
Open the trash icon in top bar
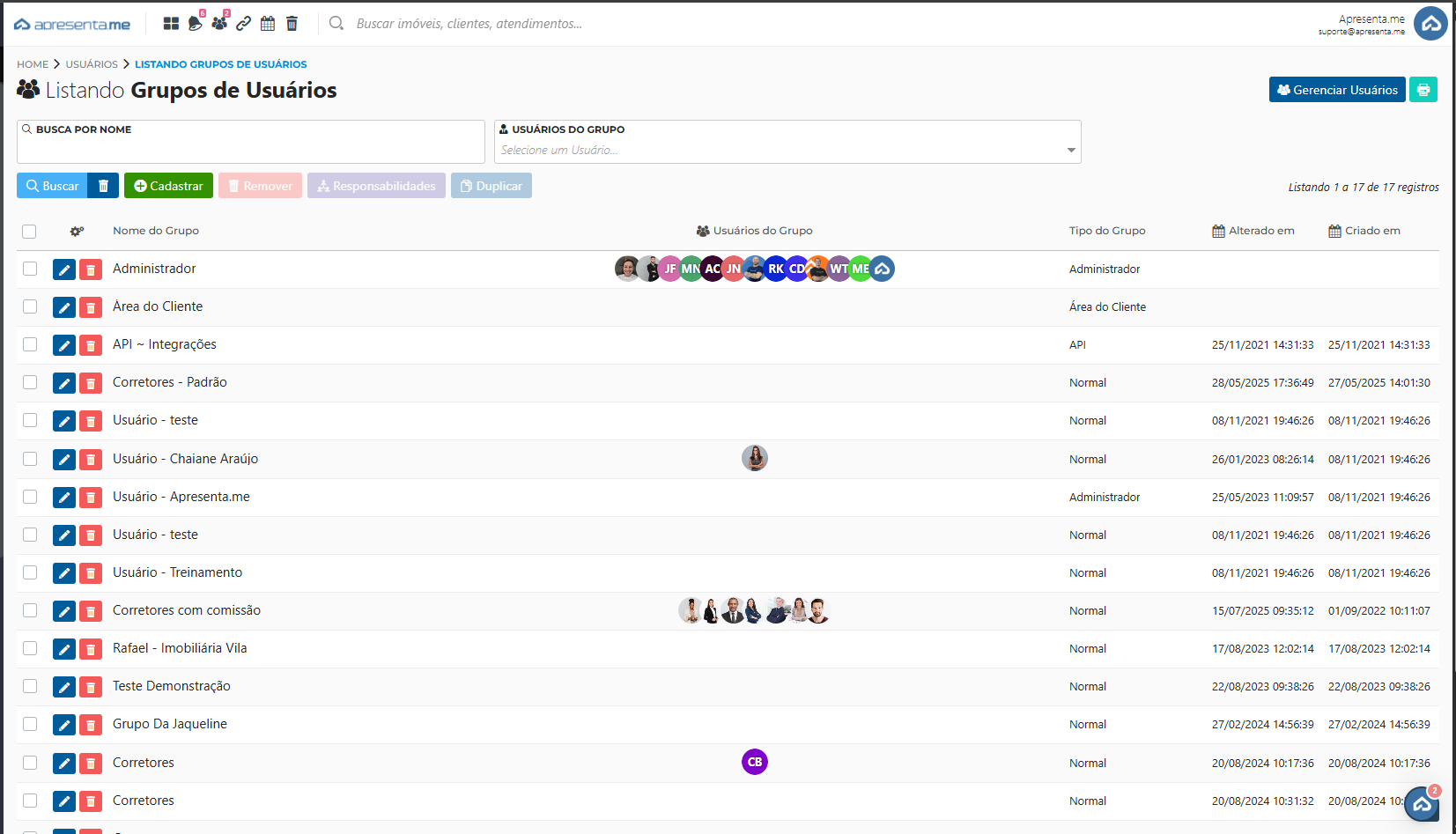point(292,24)
